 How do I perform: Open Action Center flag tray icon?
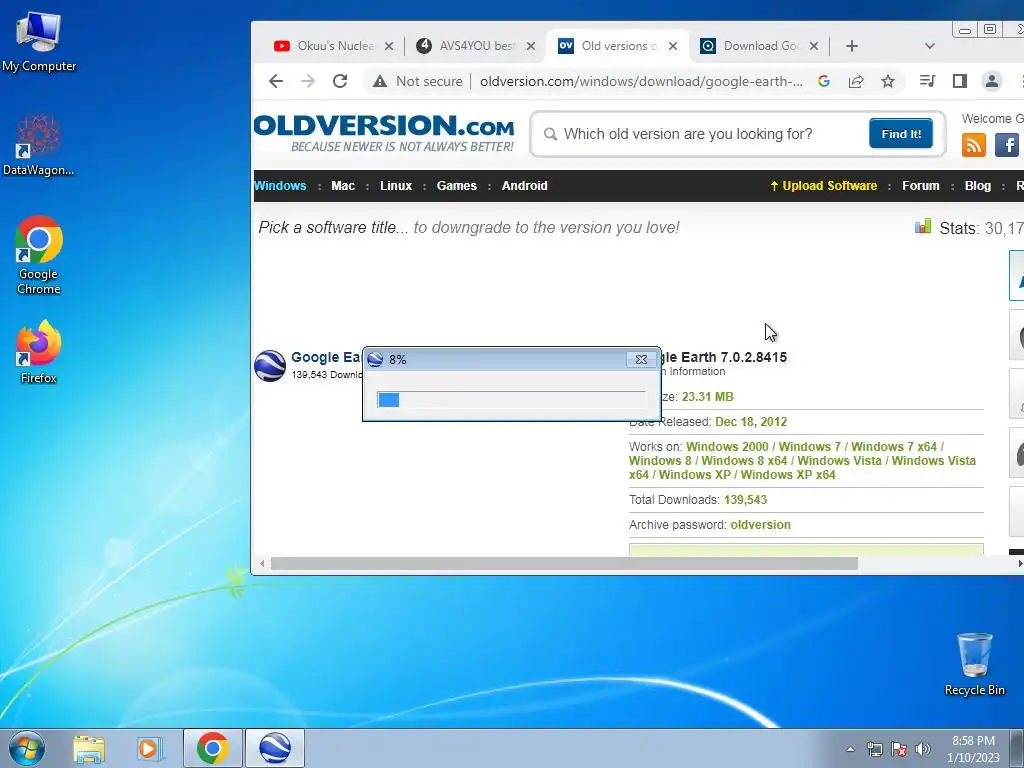coord(899,749)
